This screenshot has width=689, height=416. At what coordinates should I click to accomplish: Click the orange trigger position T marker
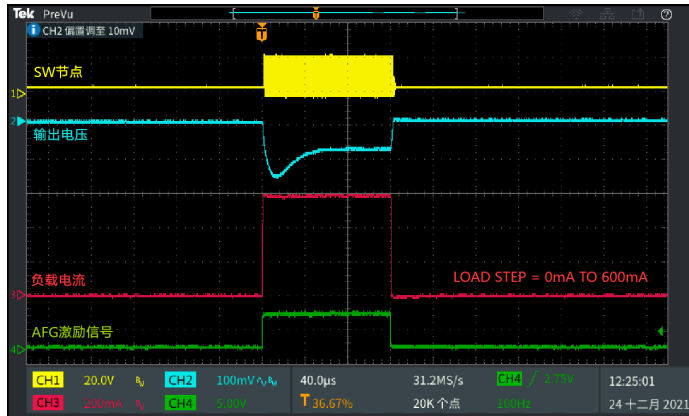[261, 33]
